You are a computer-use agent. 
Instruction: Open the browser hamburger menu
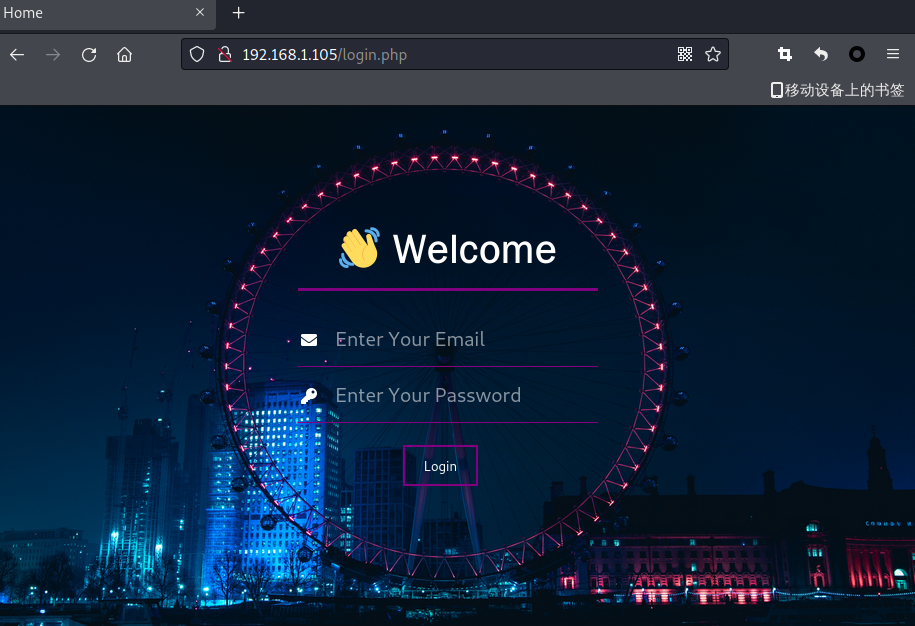click(x=893, y=54)
